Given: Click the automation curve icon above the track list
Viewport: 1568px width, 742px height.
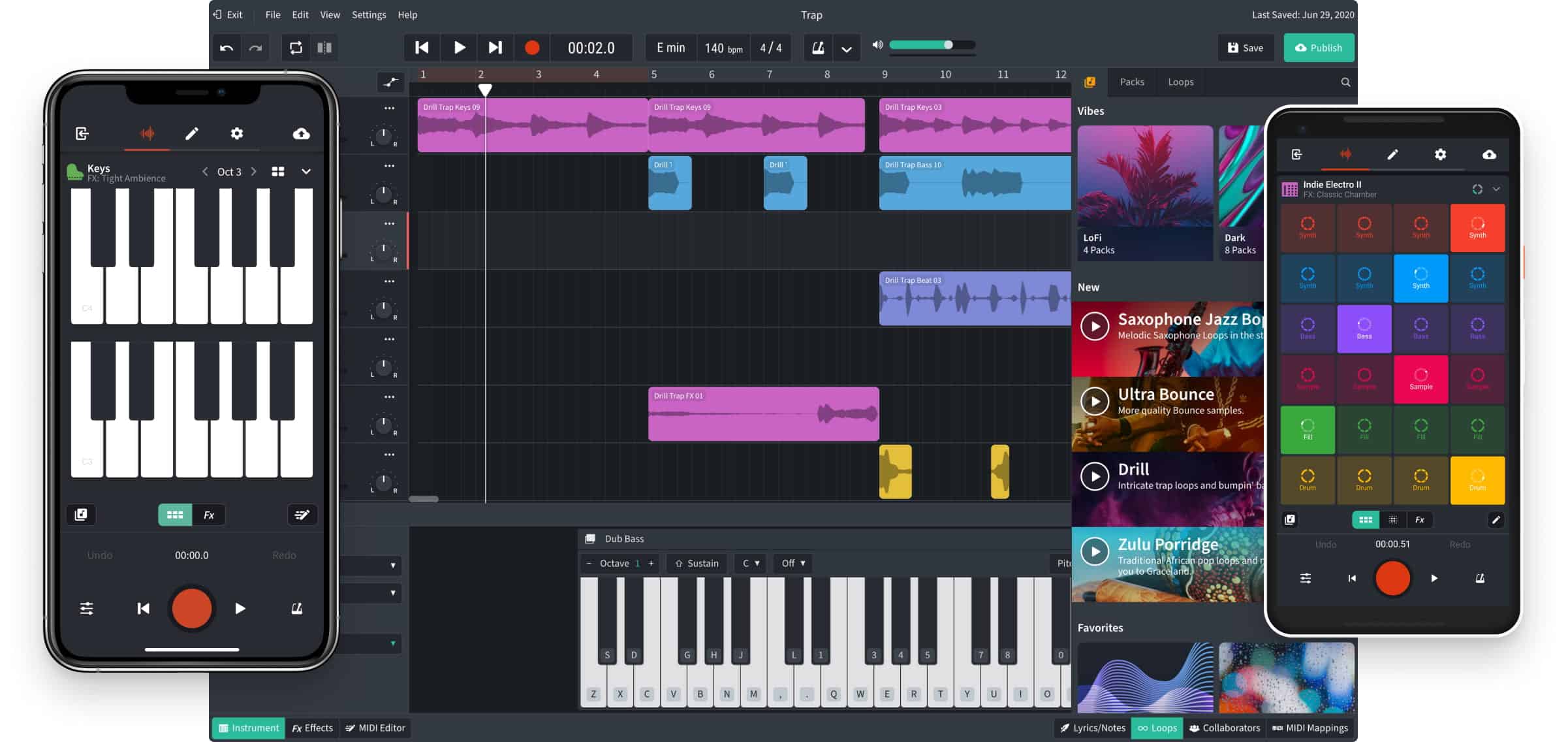Looking at the screenshot, I should click(x=391, y=81).
